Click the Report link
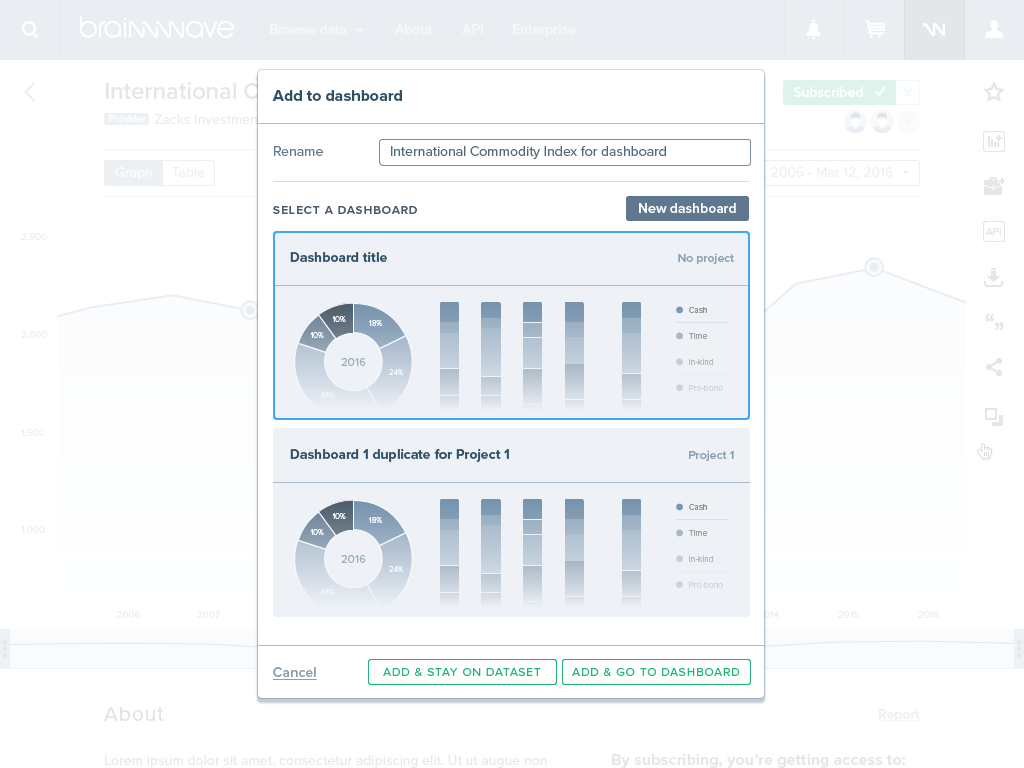The image size is (1024, 768). 898,714
